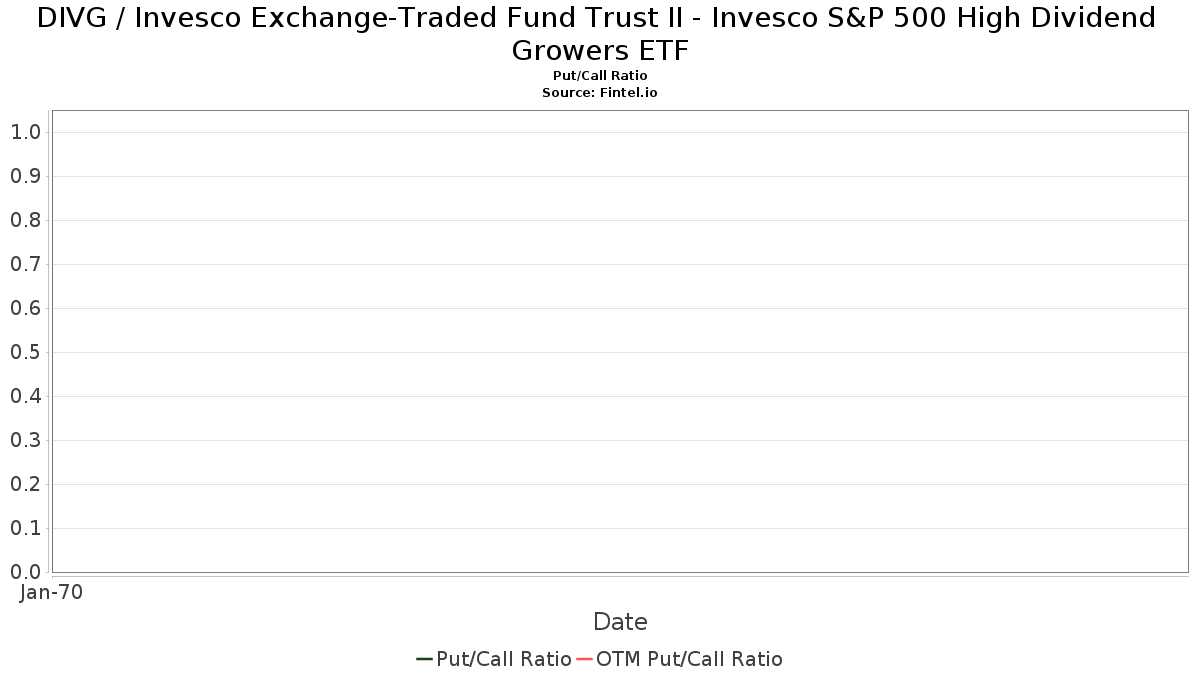Screen dimensions: 1200x675
Task: Click the 0.4 y-axis label
Action: point(26,396)
